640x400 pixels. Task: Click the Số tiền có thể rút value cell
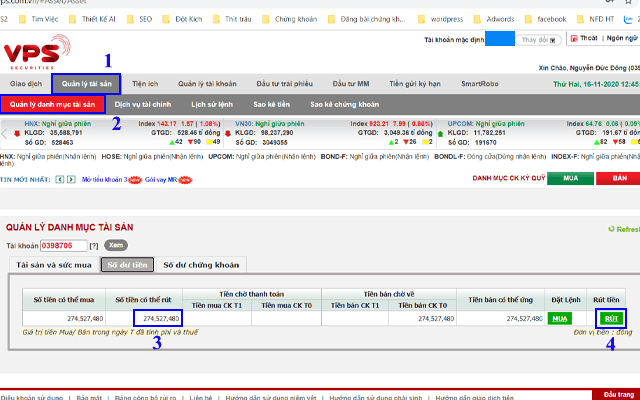point(144,318)
